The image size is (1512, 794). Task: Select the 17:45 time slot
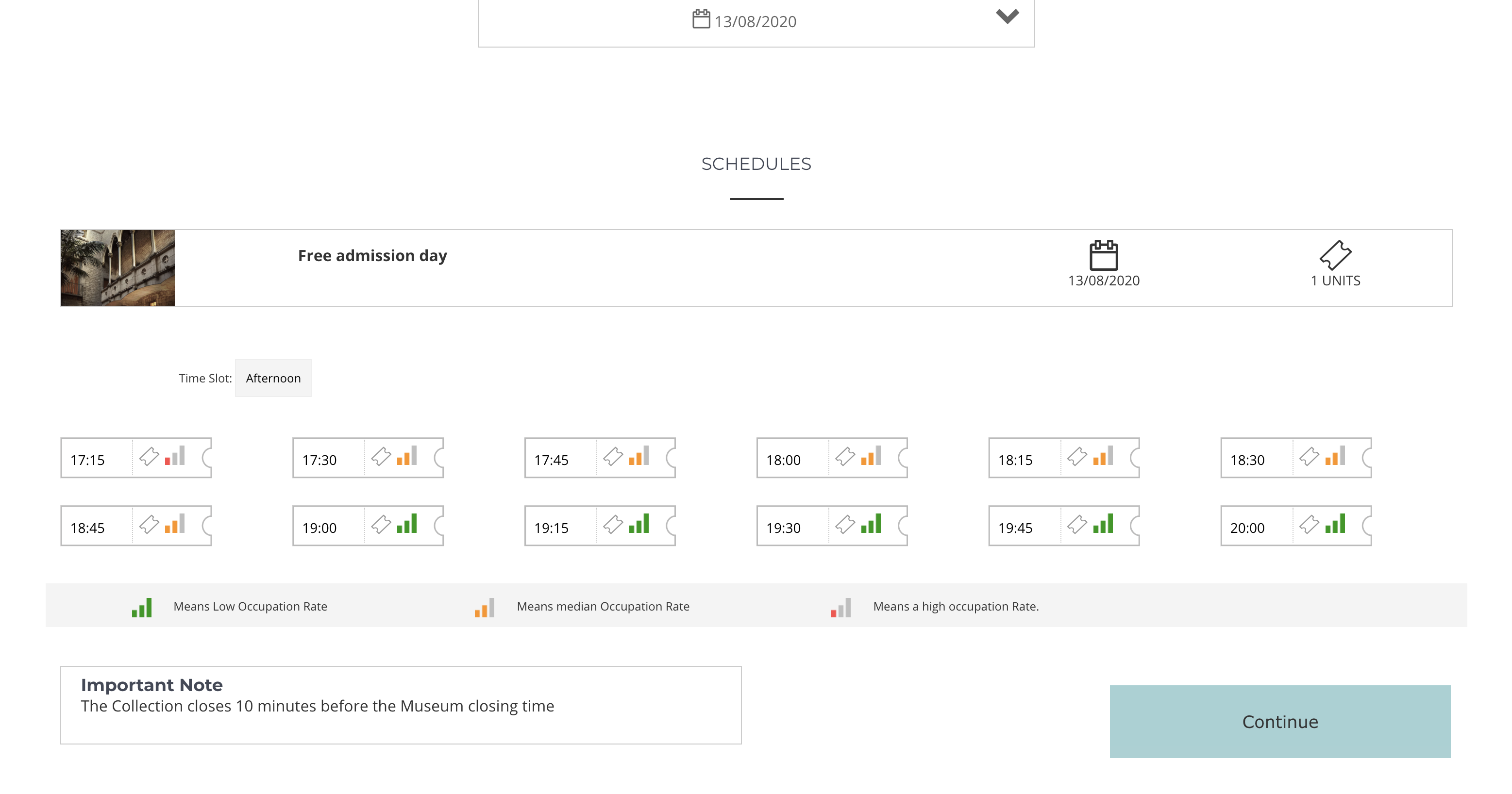pos(600,458)
